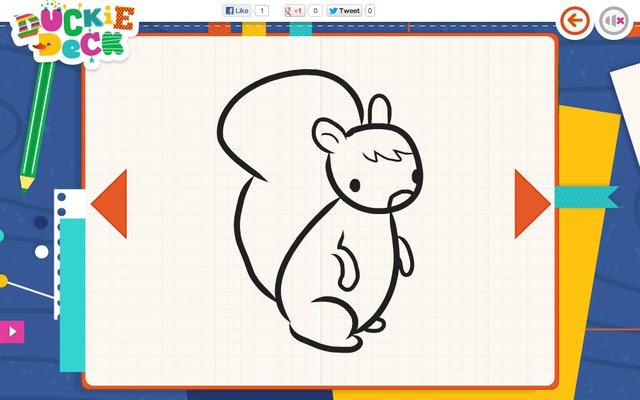Click the Google plus count 0
Screen dimensions: 640x400
[315, 11]
